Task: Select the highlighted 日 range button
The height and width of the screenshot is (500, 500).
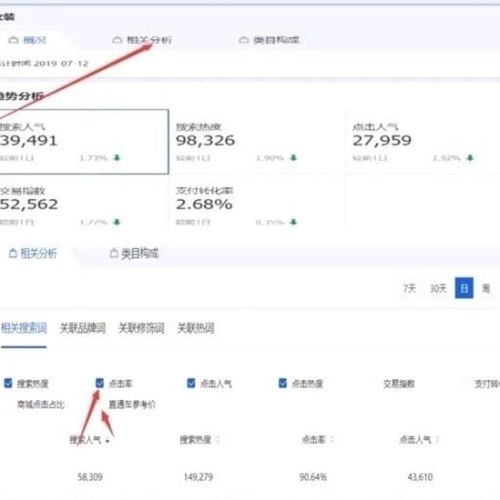Action: 464,288
